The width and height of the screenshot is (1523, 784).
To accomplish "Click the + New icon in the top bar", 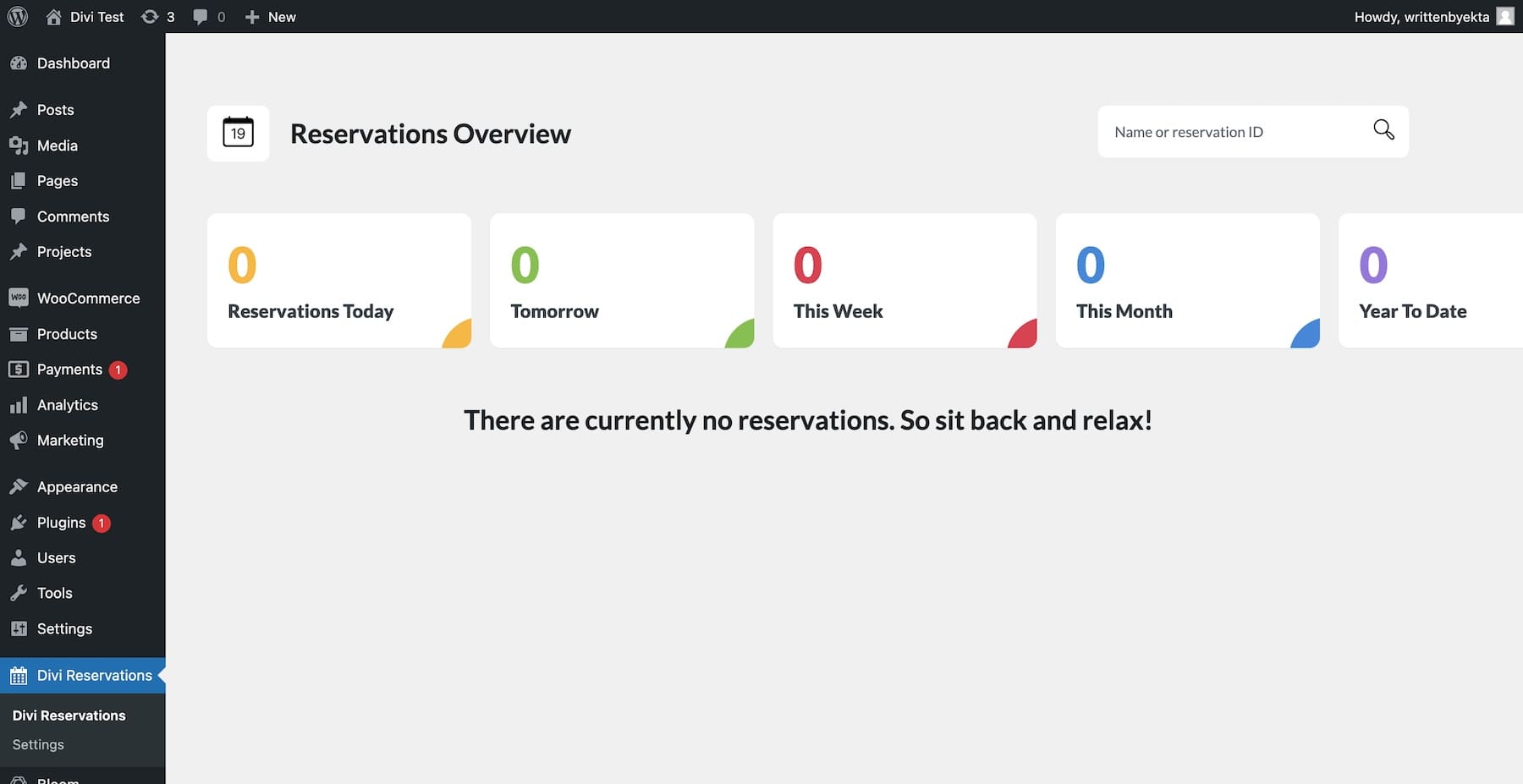I will point(250,16).
